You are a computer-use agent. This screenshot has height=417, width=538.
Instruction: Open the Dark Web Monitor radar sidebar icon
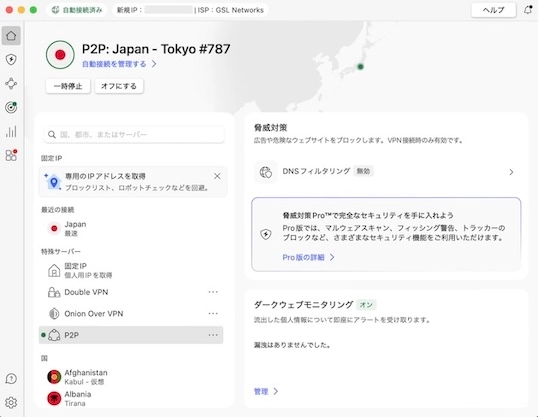point(11,107)
